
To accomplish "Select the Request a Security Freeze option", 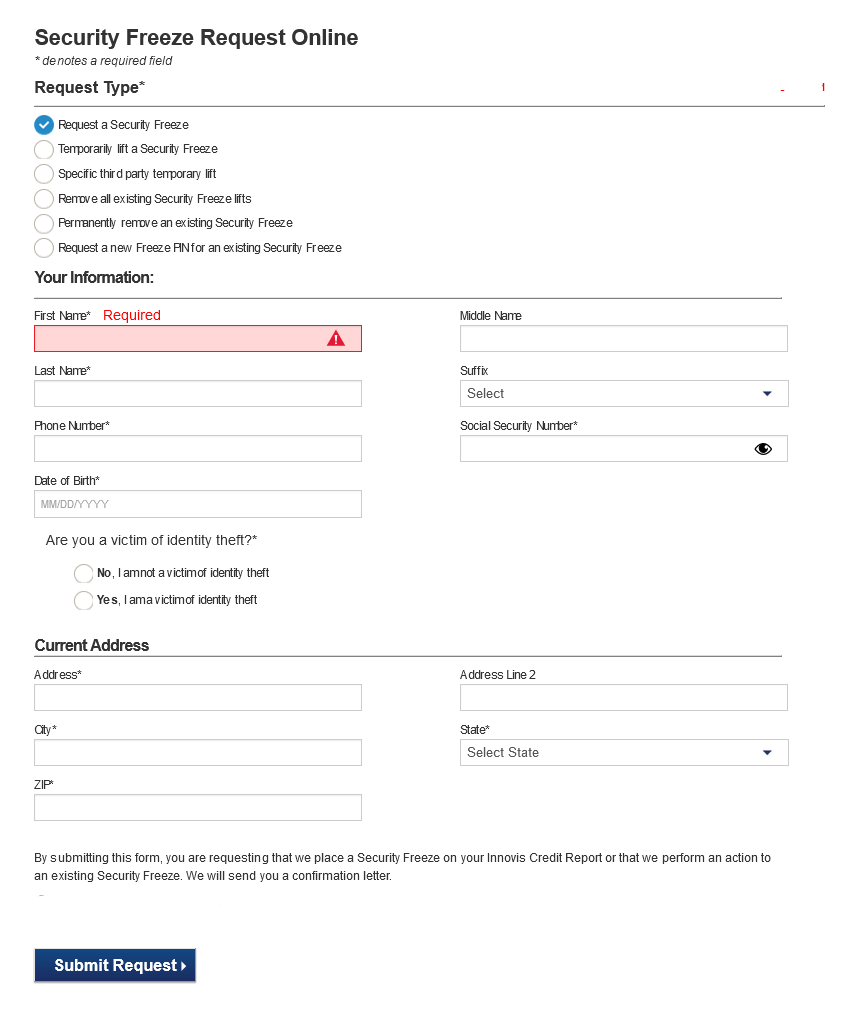I will (x=43, y=124).
